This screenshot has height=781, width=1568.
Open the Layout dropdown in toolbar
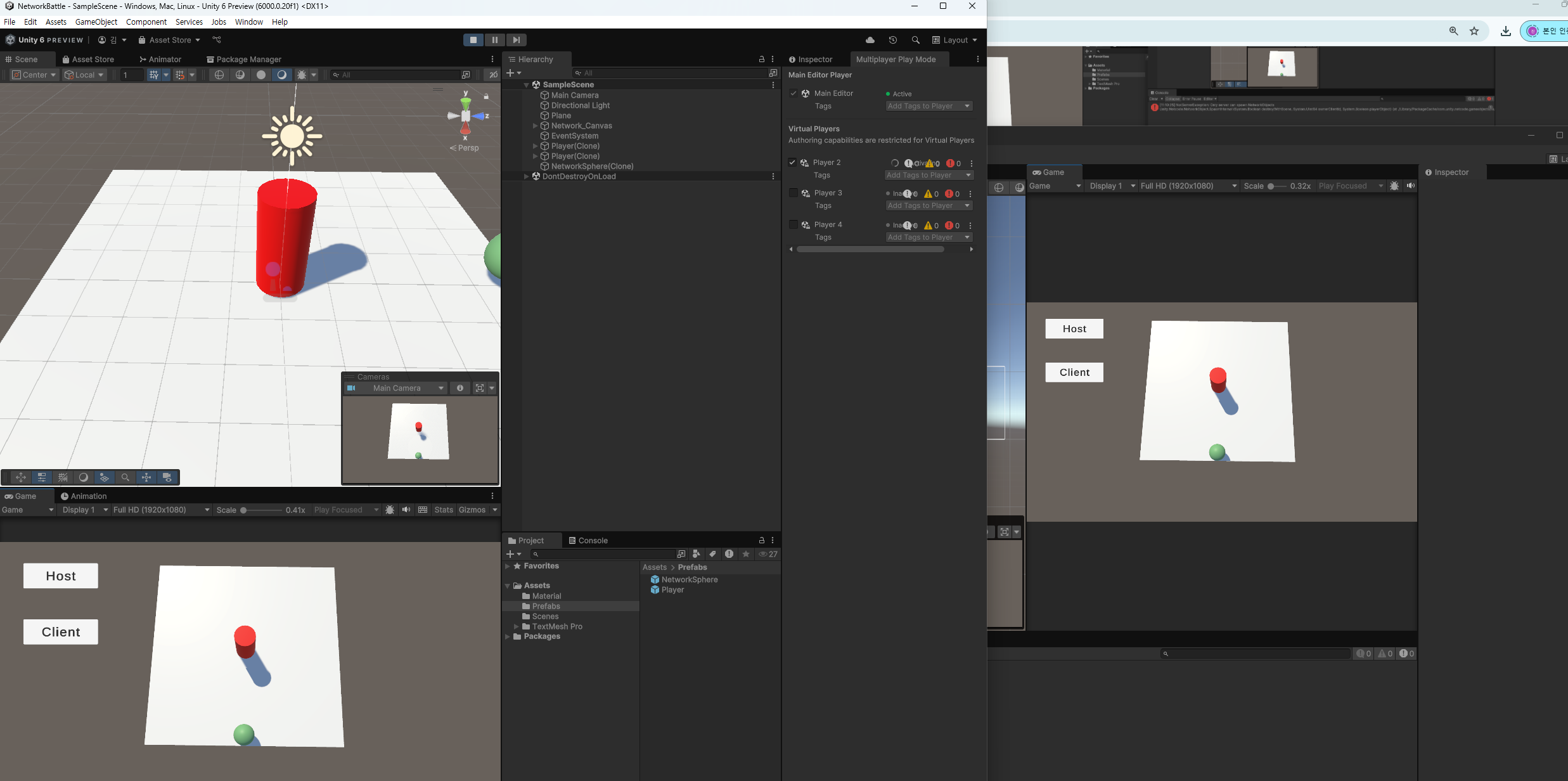tap(954, 40)
